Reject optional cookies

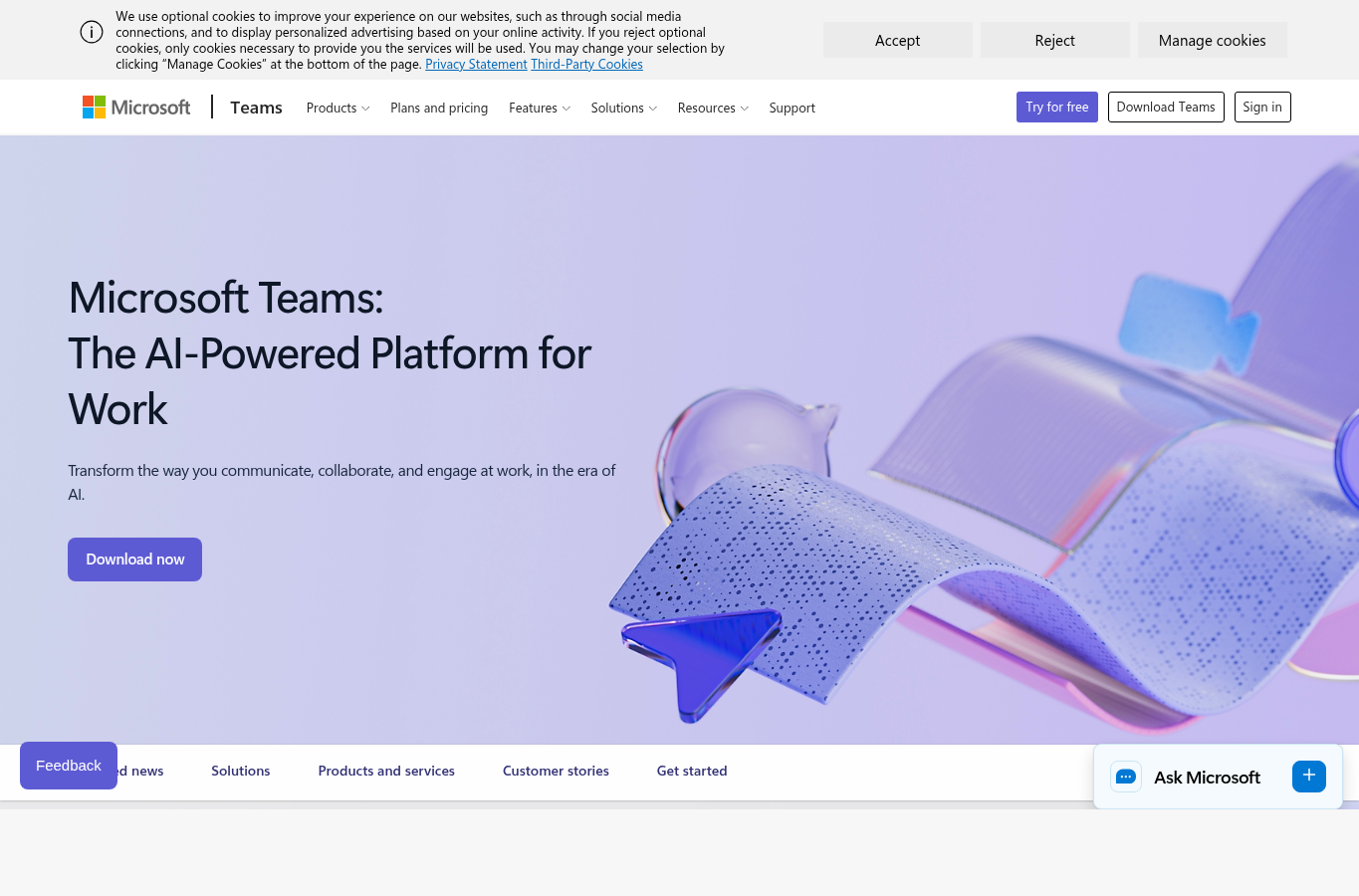(1055, 40)
